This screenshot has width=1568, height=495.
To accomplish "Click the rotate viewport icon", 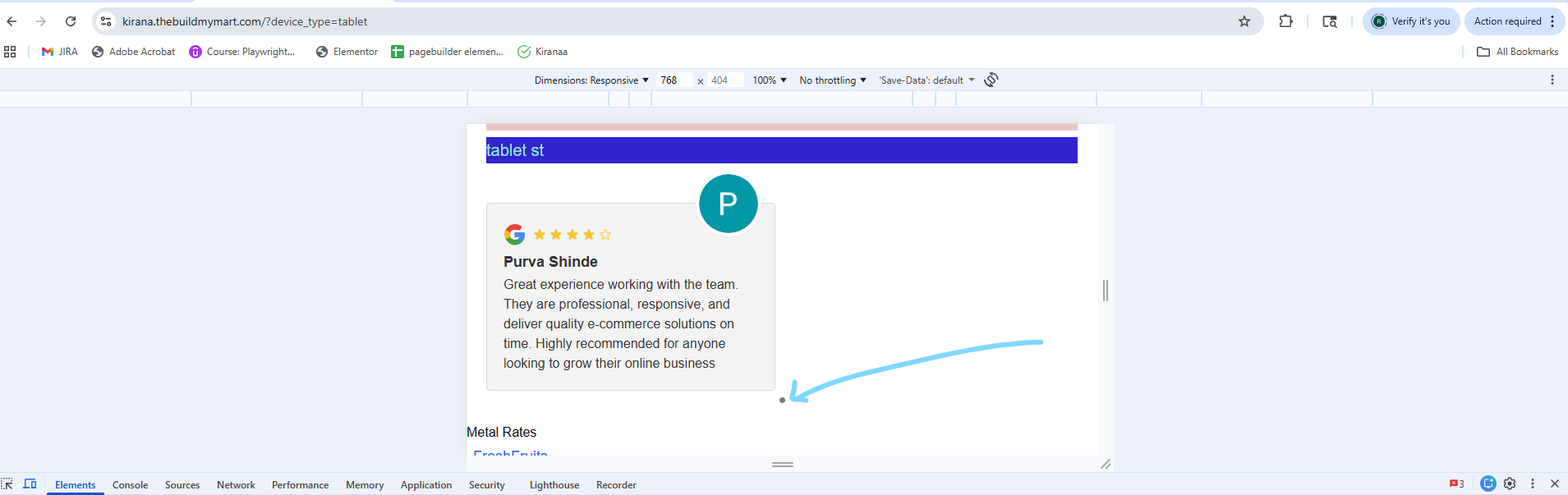I will (x=991, y=80).
